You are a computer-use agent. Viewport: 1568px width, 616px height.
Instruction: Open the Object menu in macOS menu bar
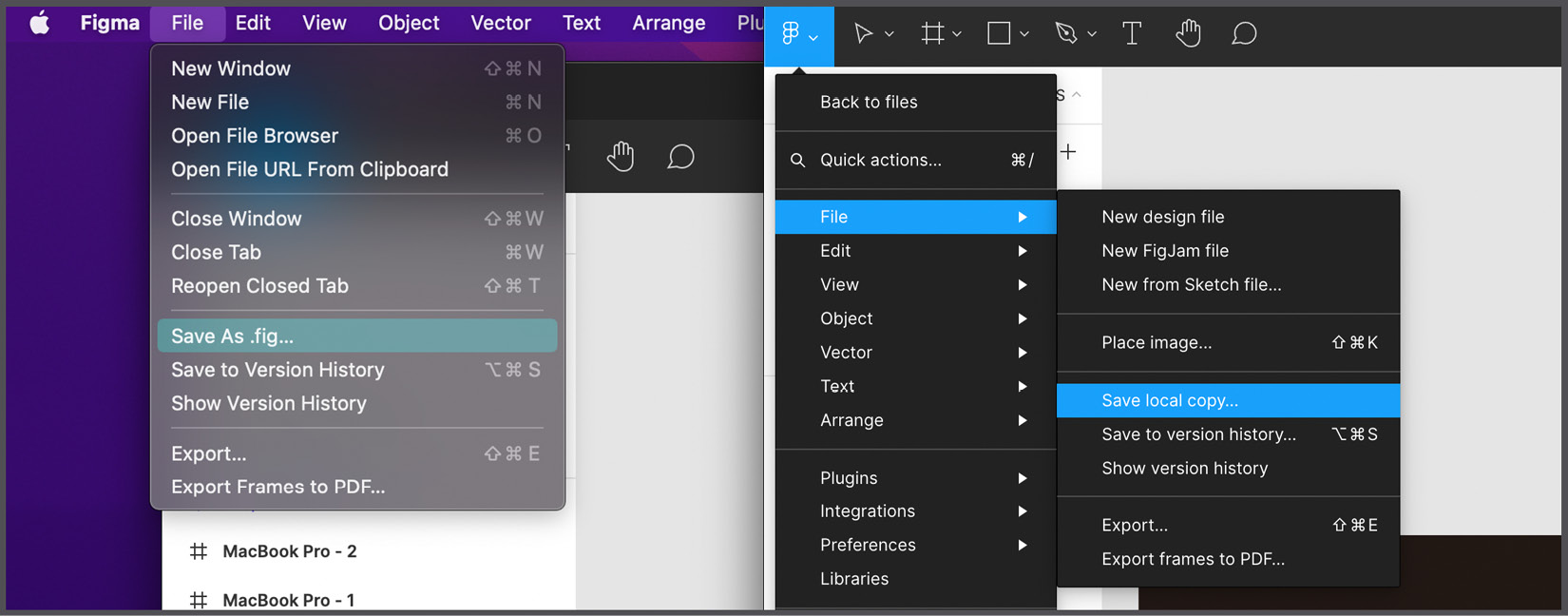click(x=409, y=23)
